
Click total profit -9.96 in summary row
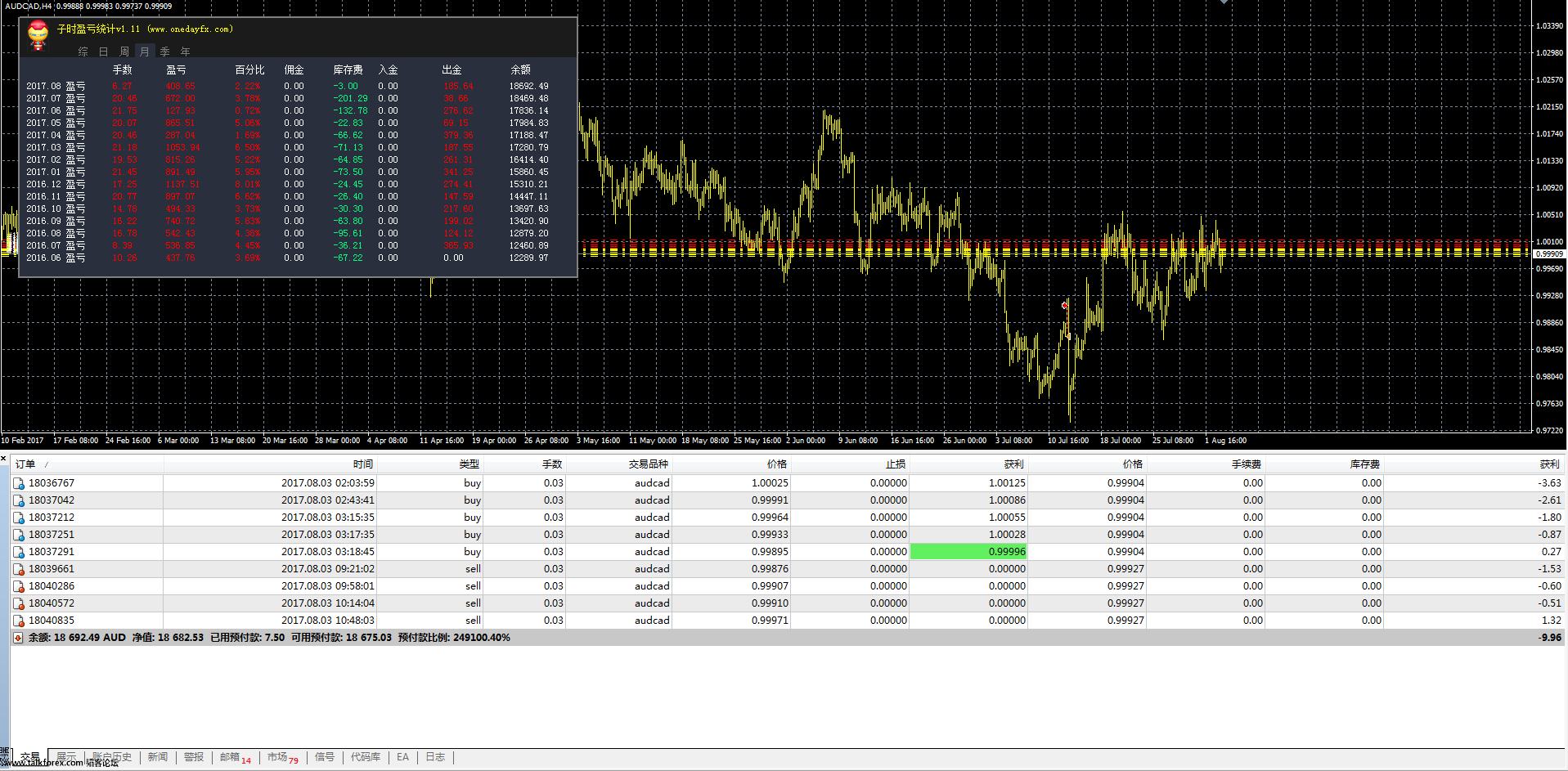(1550, 638)
